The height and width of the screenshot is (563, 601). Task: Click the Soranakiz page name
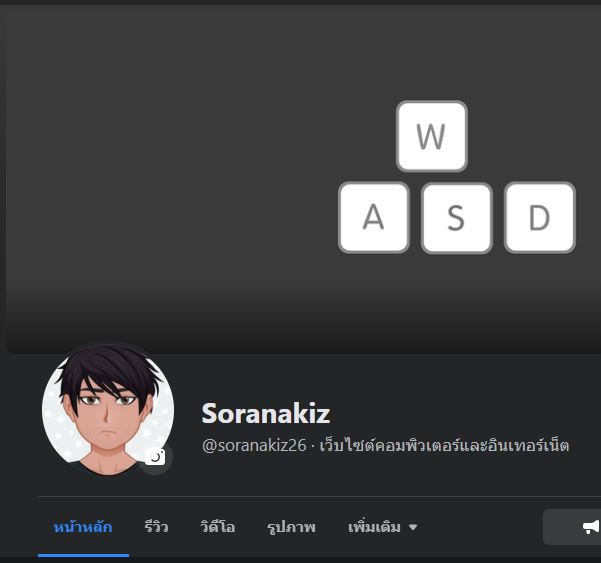(266, 414)
